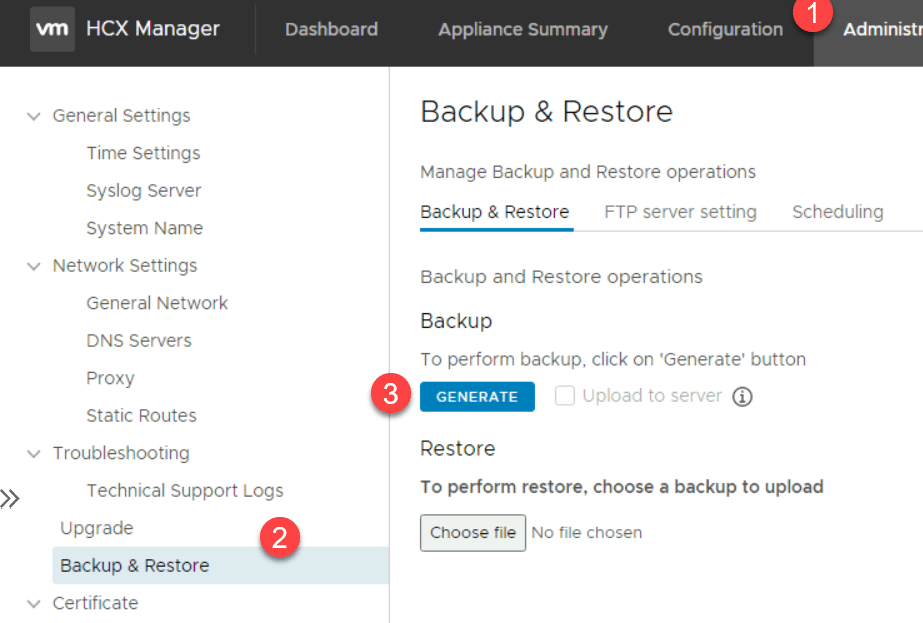Open DNS Servers settings
The height and width of the screenshot is (623, 923).
click(x=138, y=341)
